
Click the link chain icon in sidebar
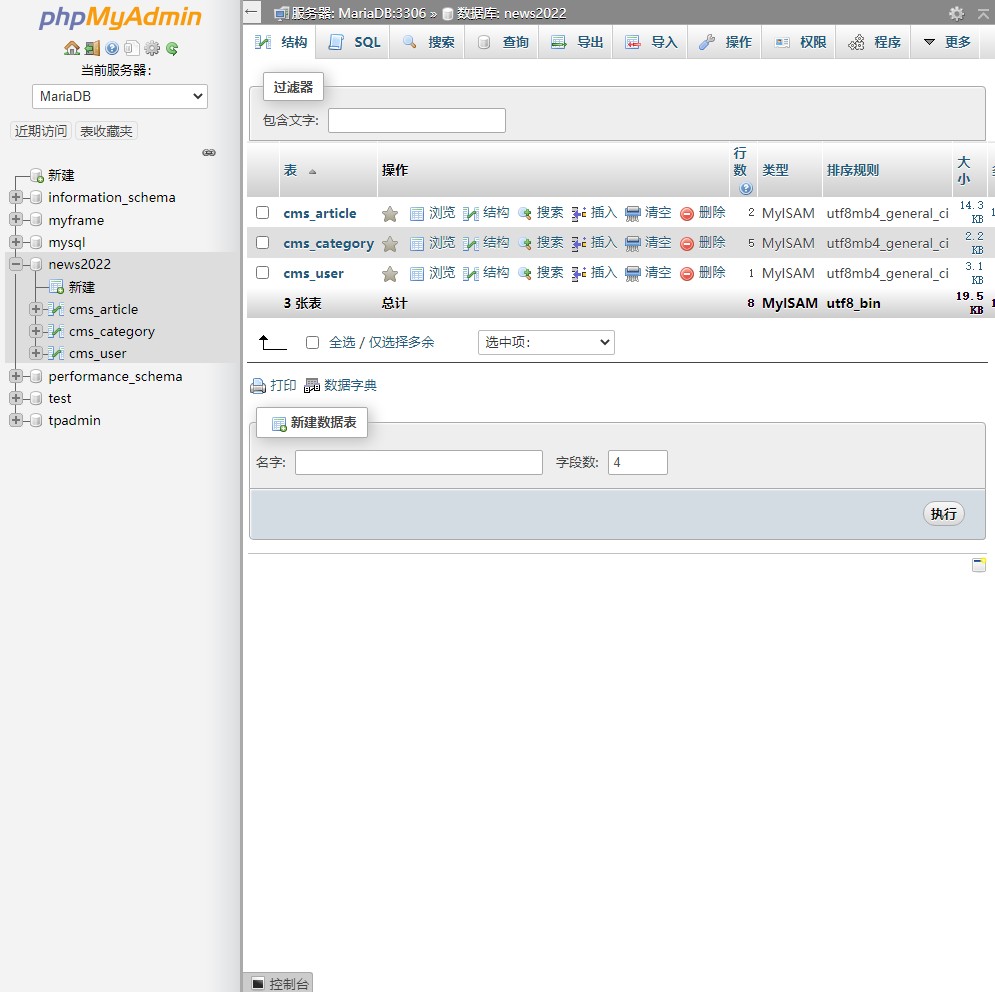coord(209,153)
